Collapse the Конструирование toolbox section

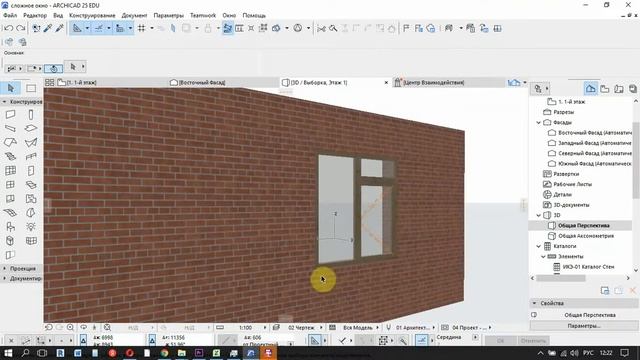click(x=4, y=102)
